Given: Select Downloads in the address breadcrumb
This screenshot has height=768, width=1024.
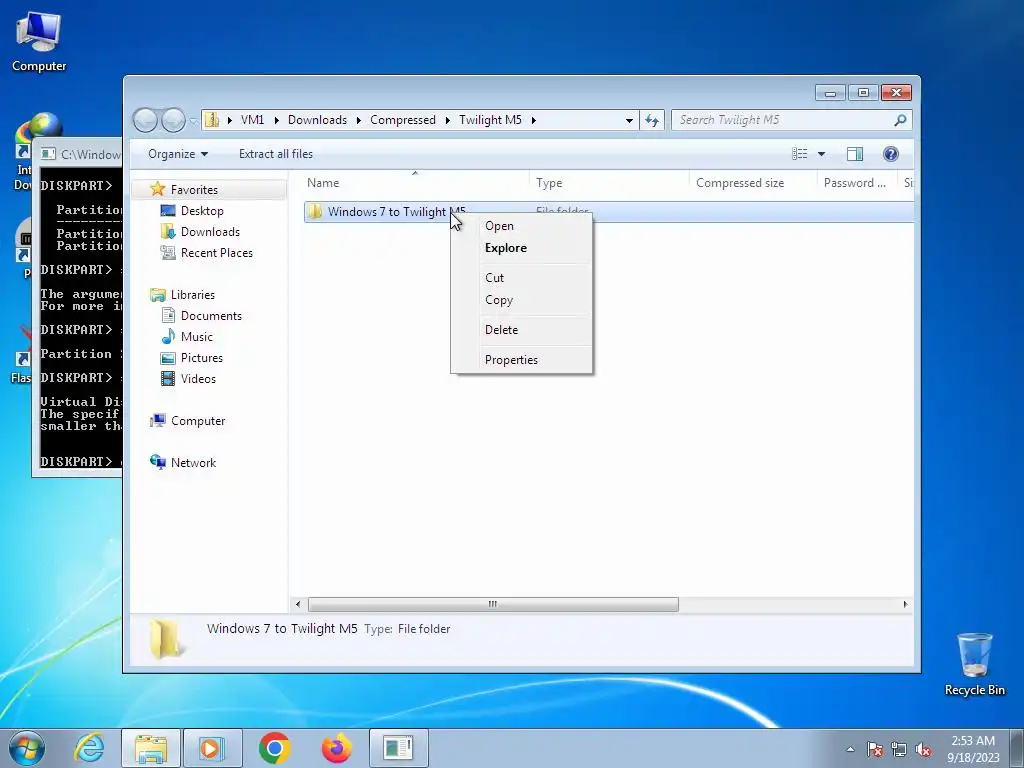Looking at the screenshot, I should click(x=317, y=120).
